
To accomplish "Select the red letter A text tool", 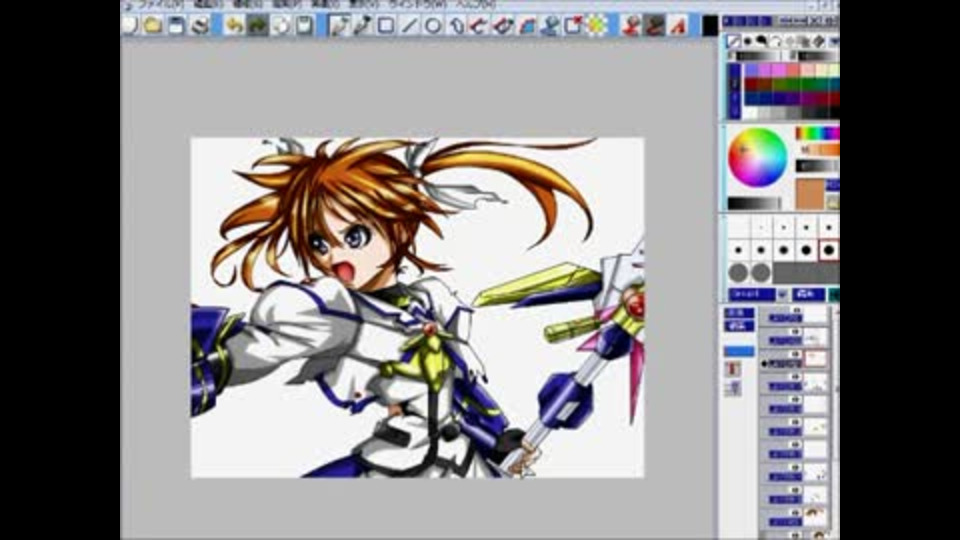I will coord(678,25).
